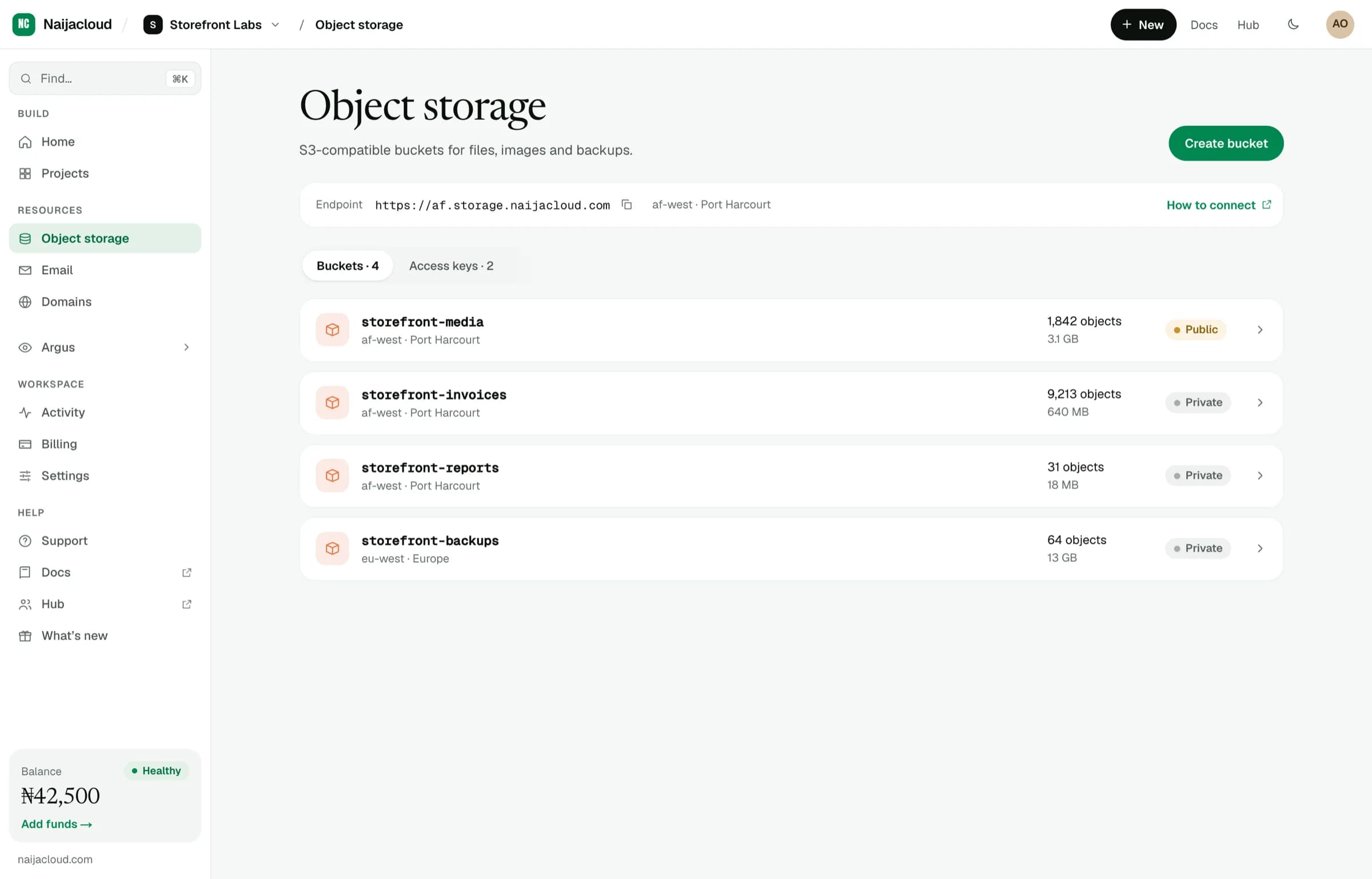Image resolution: width=1372 pixels, height=879 pixels.
Task: Open the How to connect link
Action: (x=1219, y=205)
